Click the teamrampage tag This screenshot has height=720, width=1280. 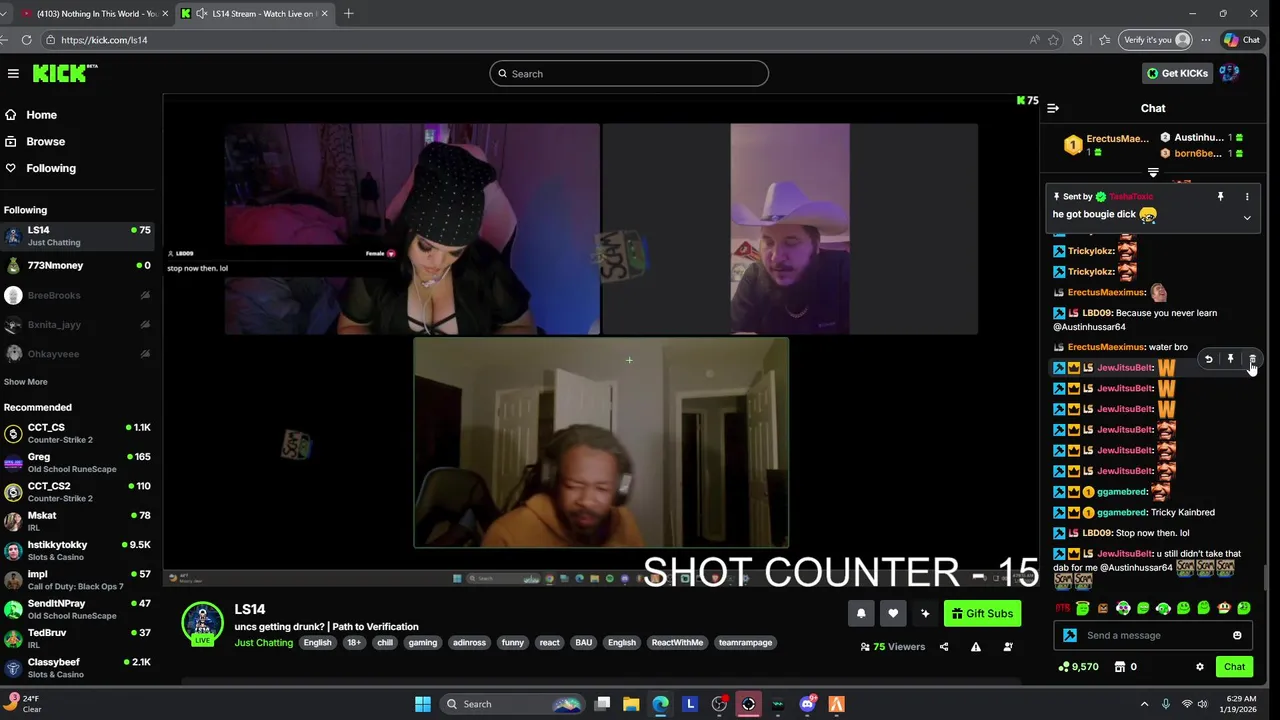pos(745,643)
